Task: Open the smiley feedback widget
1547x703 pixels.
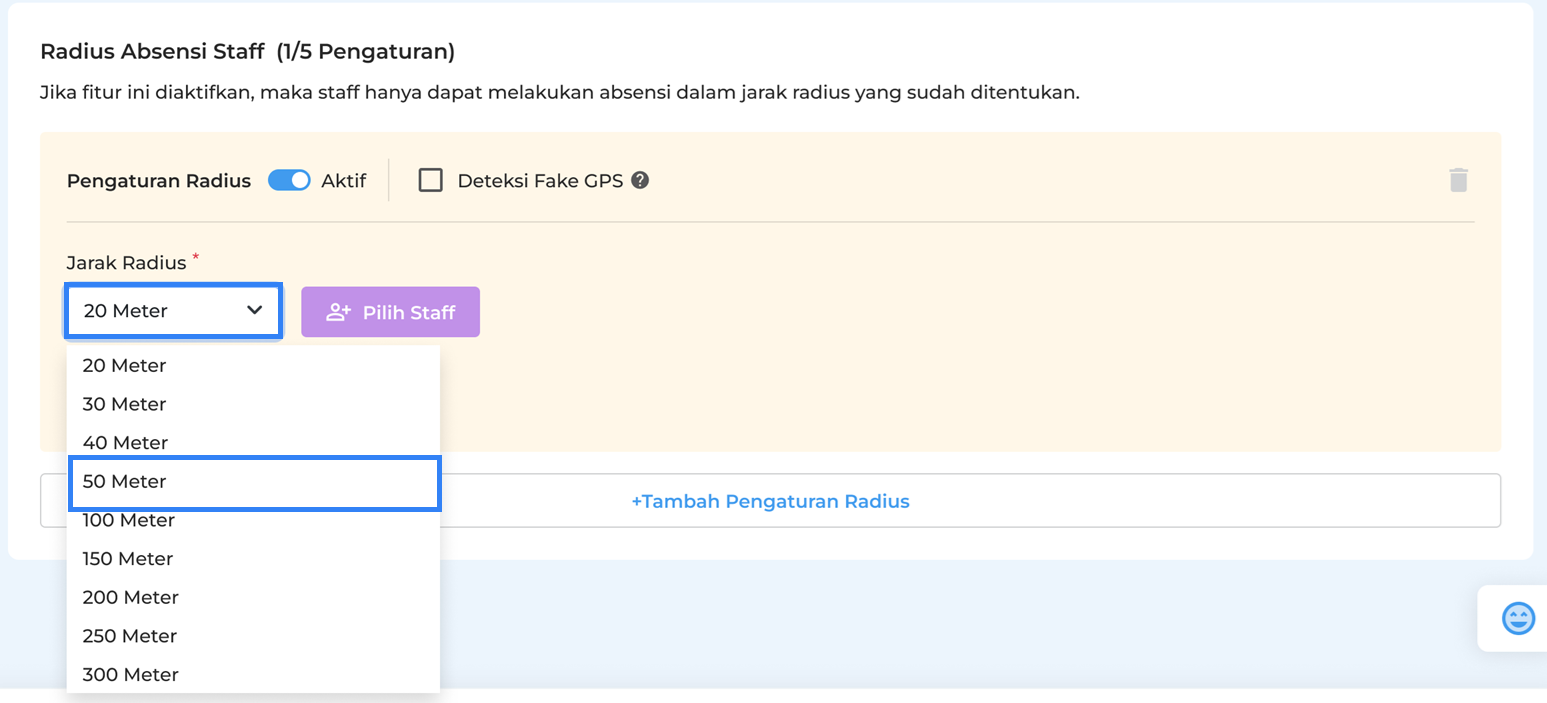Action: [x=1517, y=618]
